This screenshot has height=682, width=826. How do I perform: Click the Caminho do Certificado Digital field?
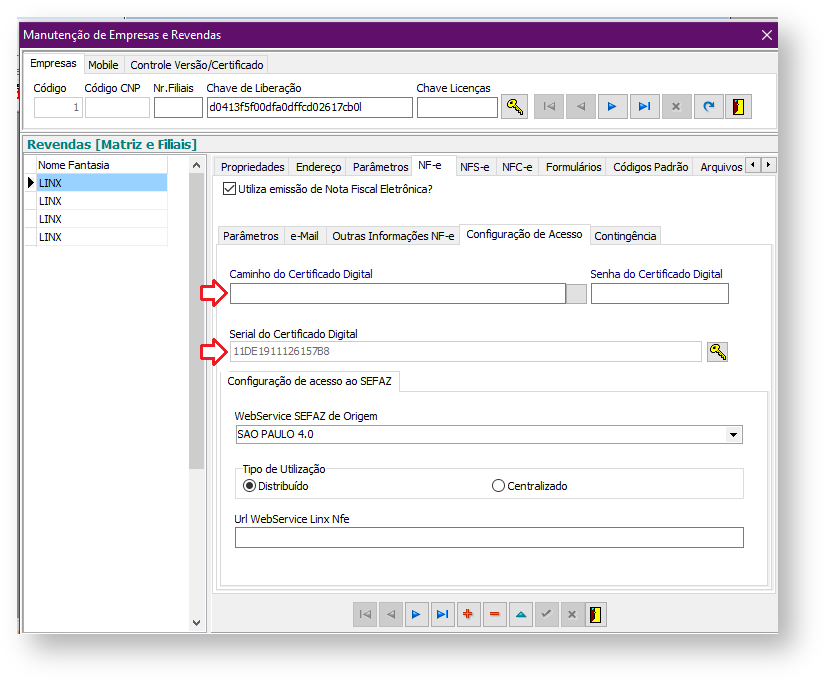(398, 293)
